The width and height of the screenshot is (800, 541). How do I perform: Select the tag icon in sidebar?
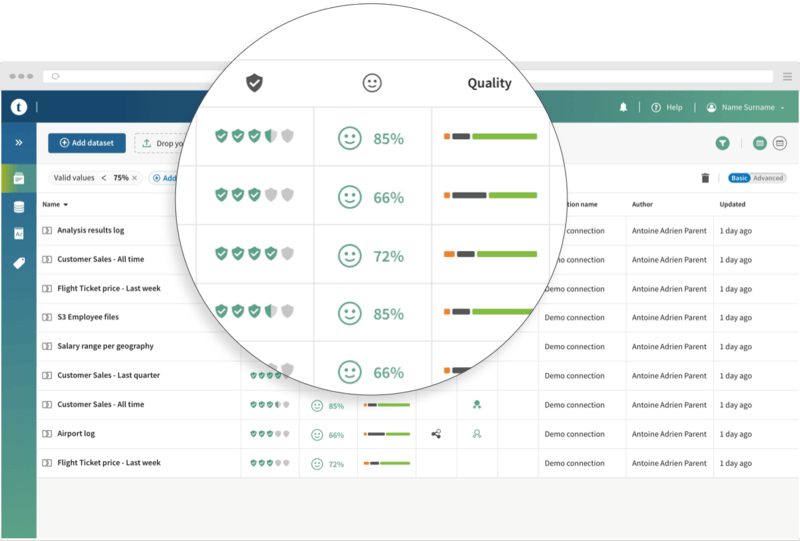[18, 263]
